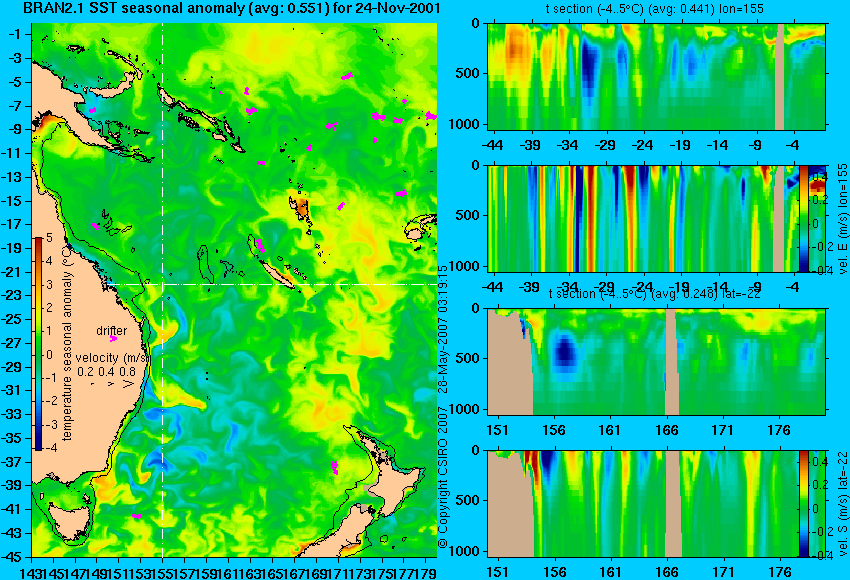Image resolution: width=850 pixels, height=580 pixels.
Task: Click the medium velocity arrow under 0.4
Action: click(x=111, y=384)
